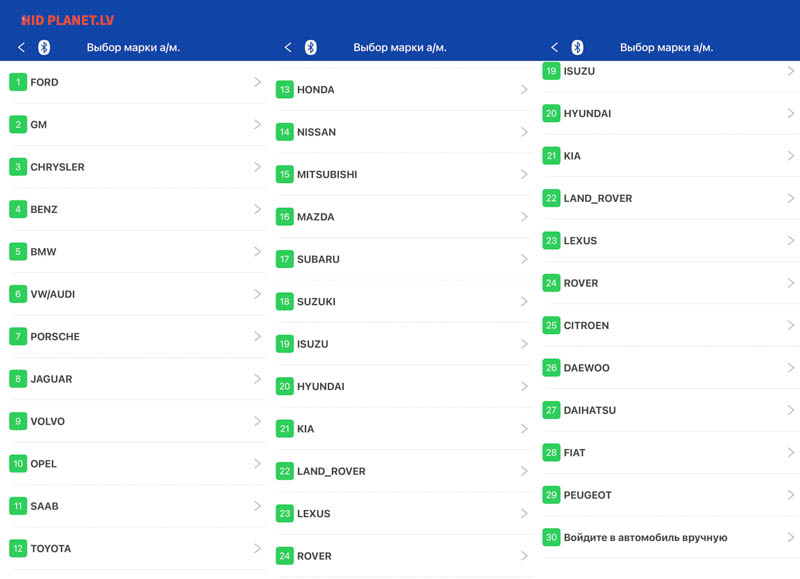Click the Выбор марки а/м. title in the right panel
This screenshot has height=579, width=800.
(666, 48)
